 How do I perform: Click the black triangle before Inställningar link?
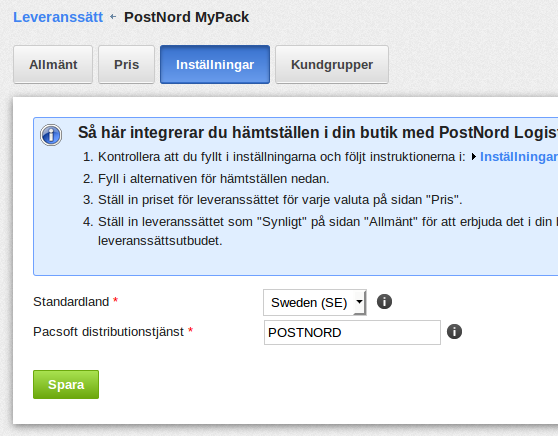pyautogui.click(x=474, y=157)
